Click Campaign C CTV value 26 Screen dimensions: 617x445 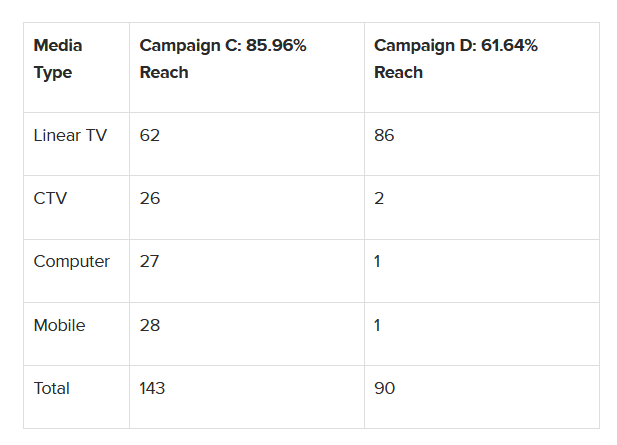[150, 198]
